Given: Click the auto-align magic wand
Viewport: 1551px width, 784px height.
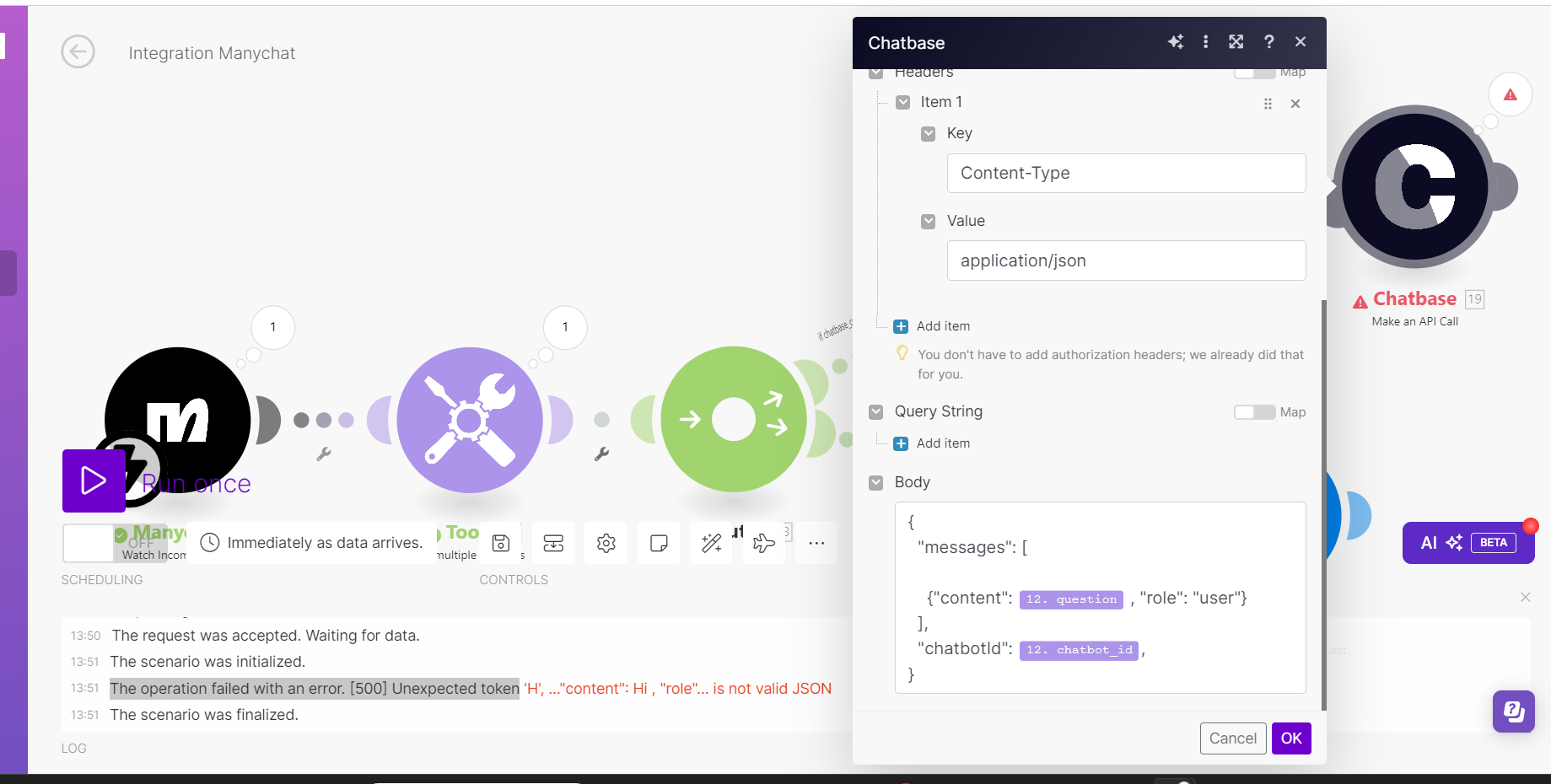Looking at the screenshot, I should pyautogui.click(x=712, y=543).
